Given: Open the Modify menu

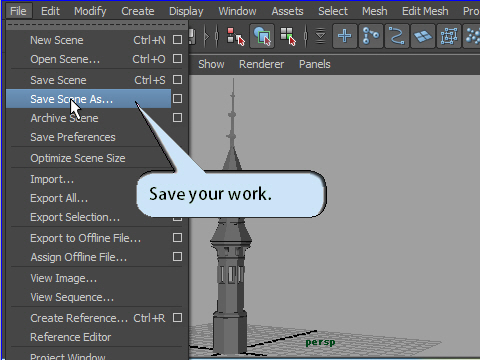Looking at the screenshot, I should [x=90, y=11].
